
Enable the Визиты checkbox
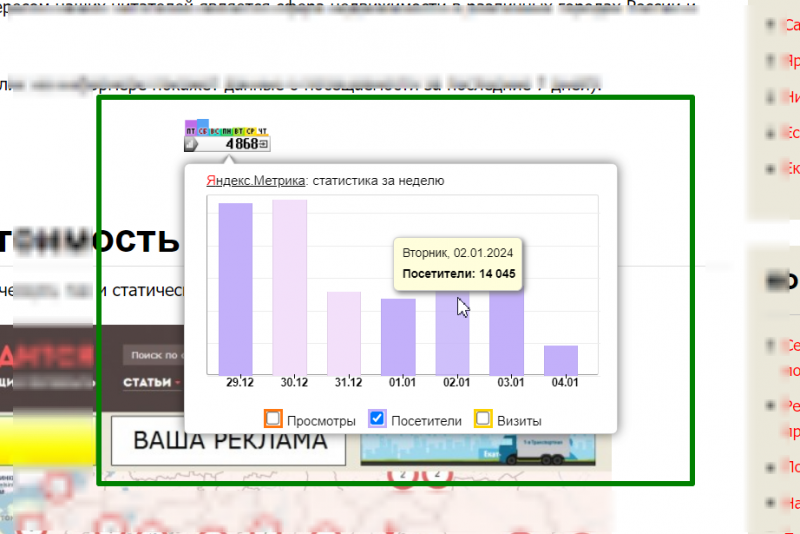tap(483, 419)
